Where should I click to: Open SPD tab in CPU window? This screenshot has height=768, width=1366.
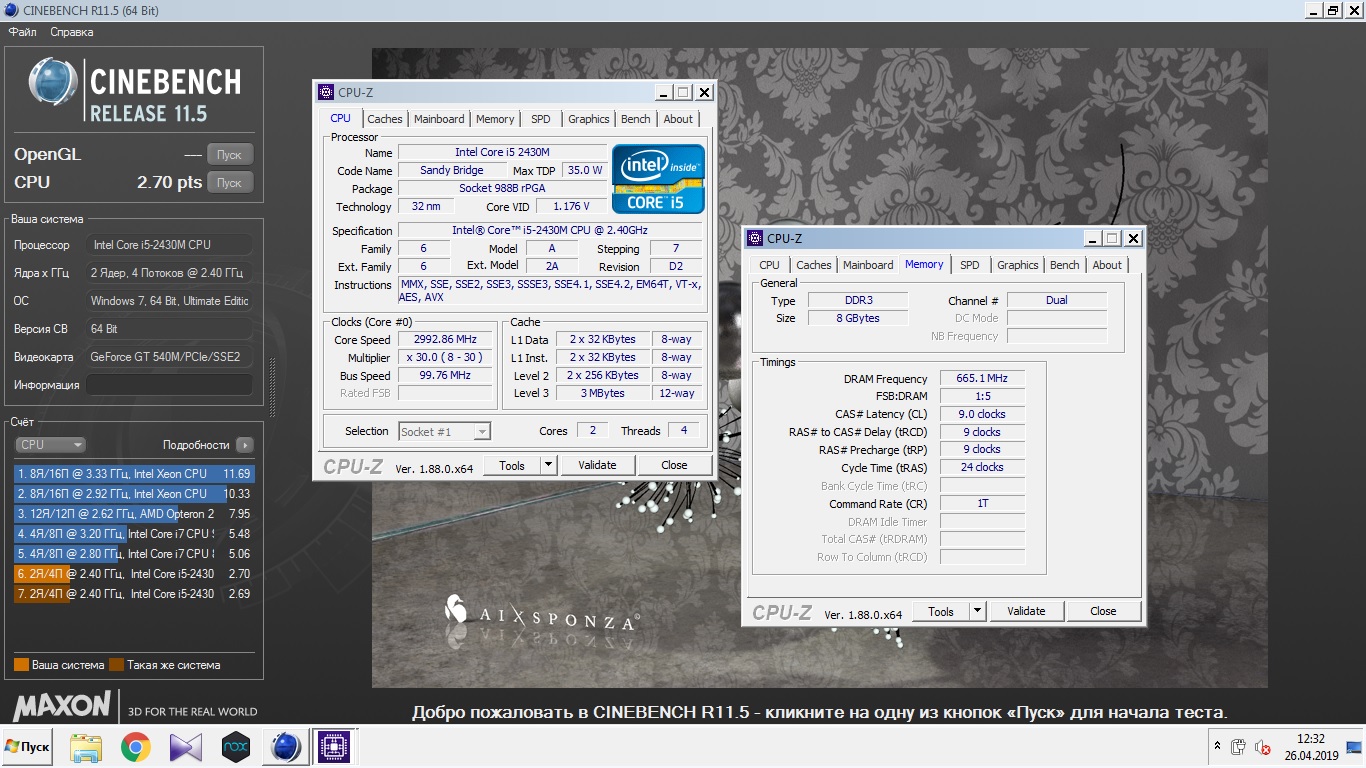click(541, 119)
